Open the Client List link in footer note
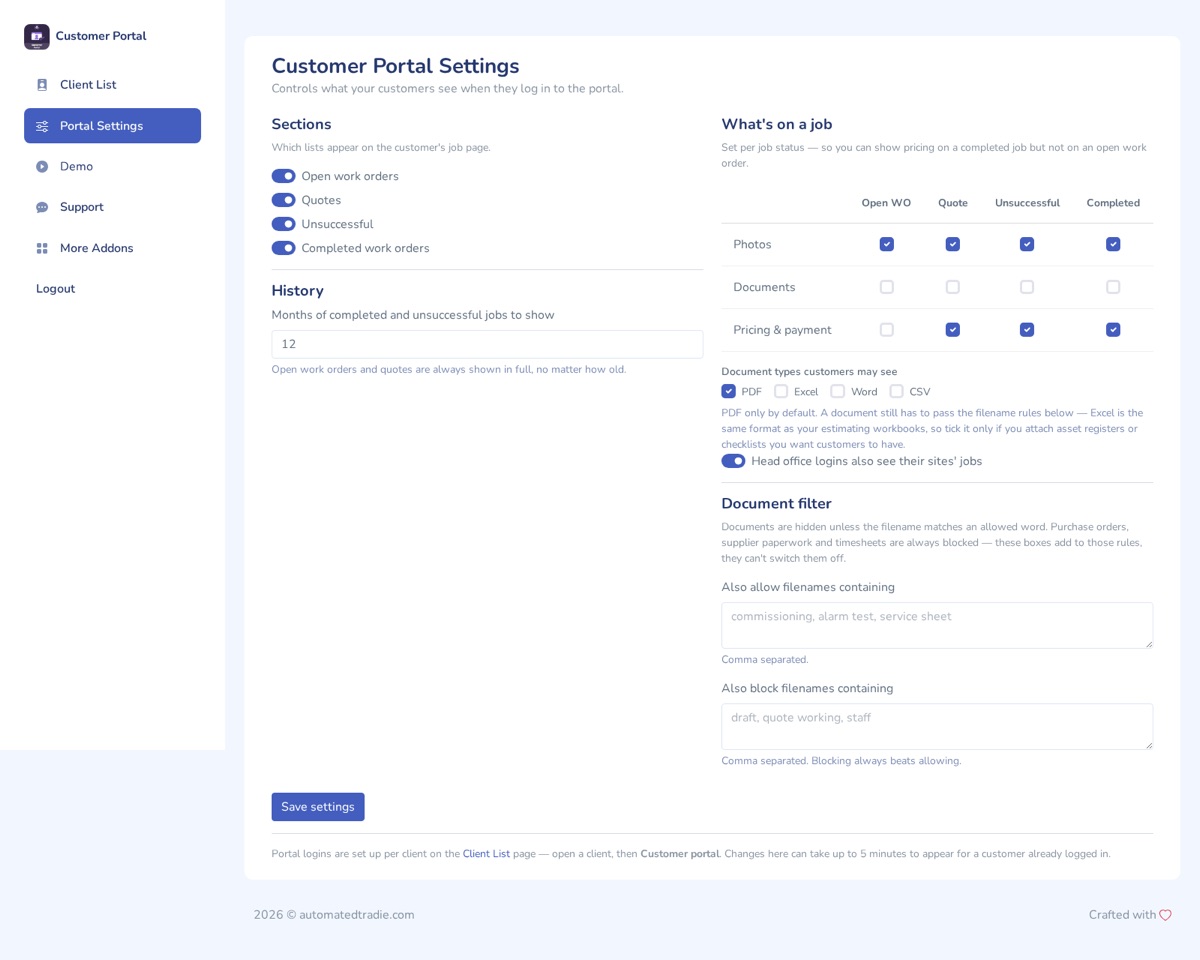This screenshot has width=1200, height=960. pyautogui.click(x=486, y=854)
